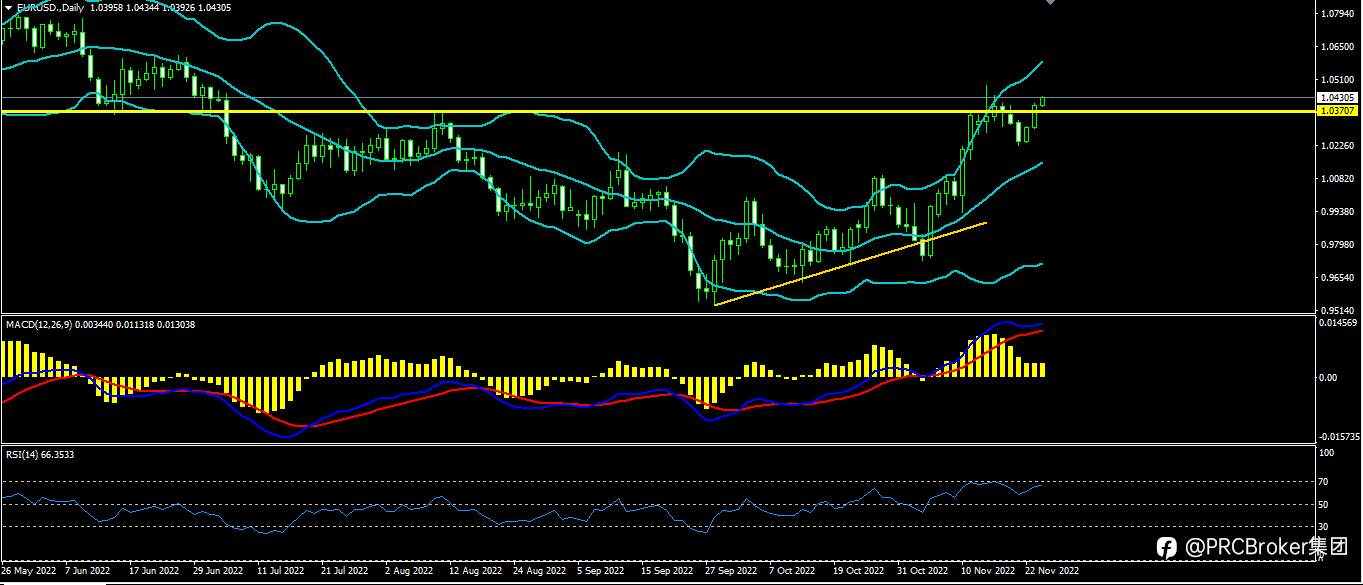This screenshot has width=1363, height=585.
Task: Open the dropdown arrow beside EURUSD title
Action: (x=9, y=7)
